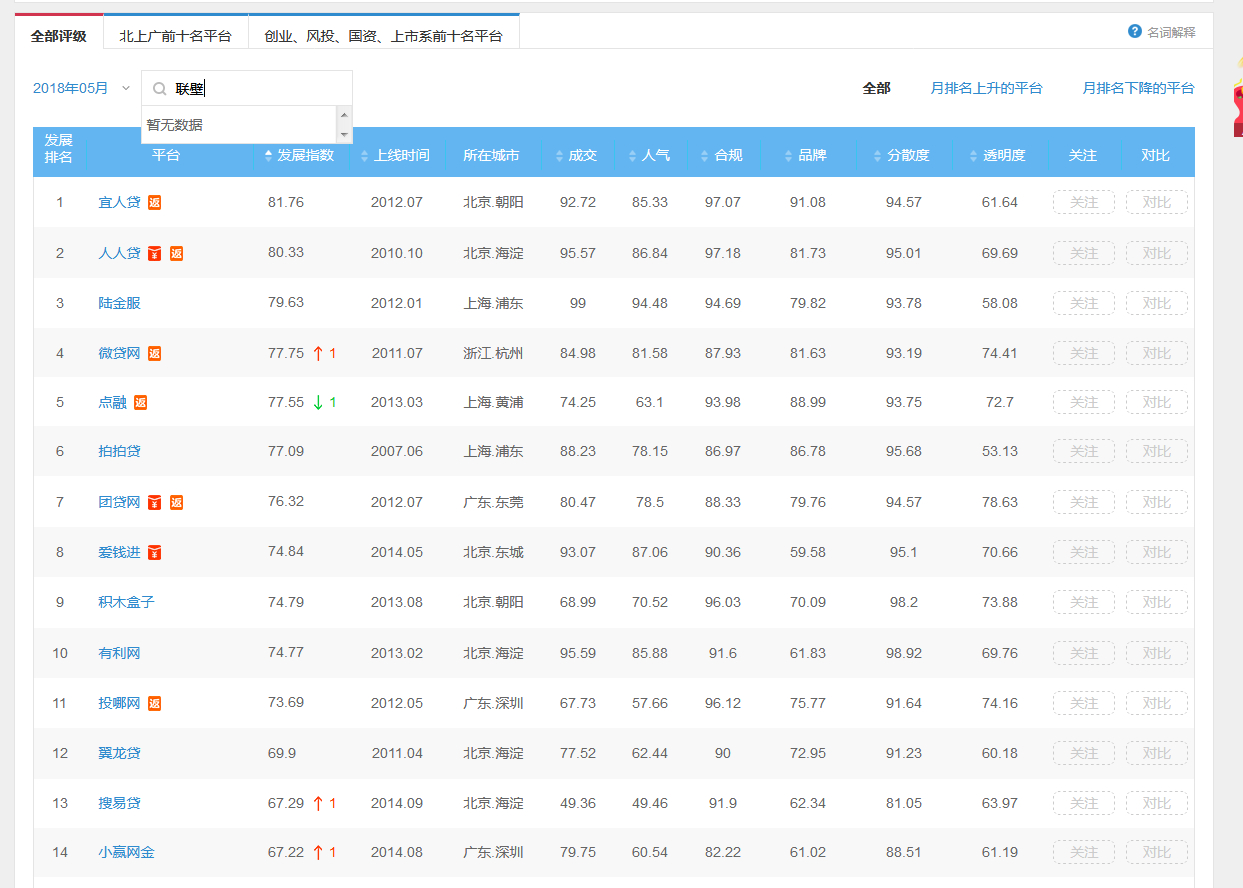1243x888 pixels.
Task: Follow 陆金服 with 关注 button
Action: click(x=1083, y=303)
